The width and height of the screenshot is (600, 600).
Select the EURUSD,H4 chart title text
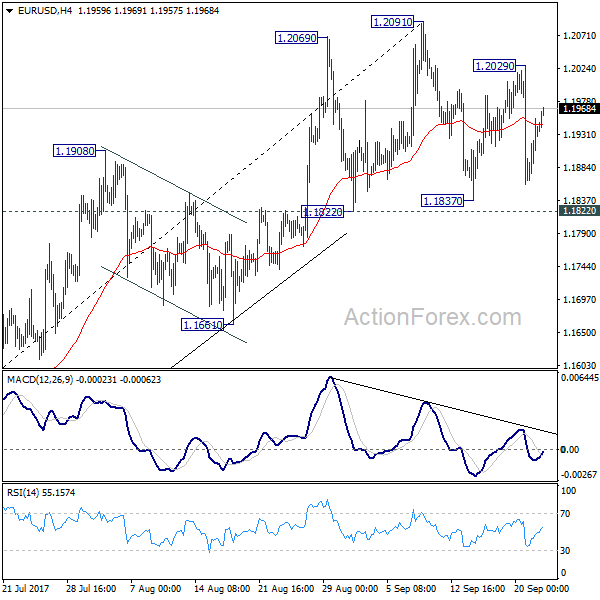tap(45, 11)
